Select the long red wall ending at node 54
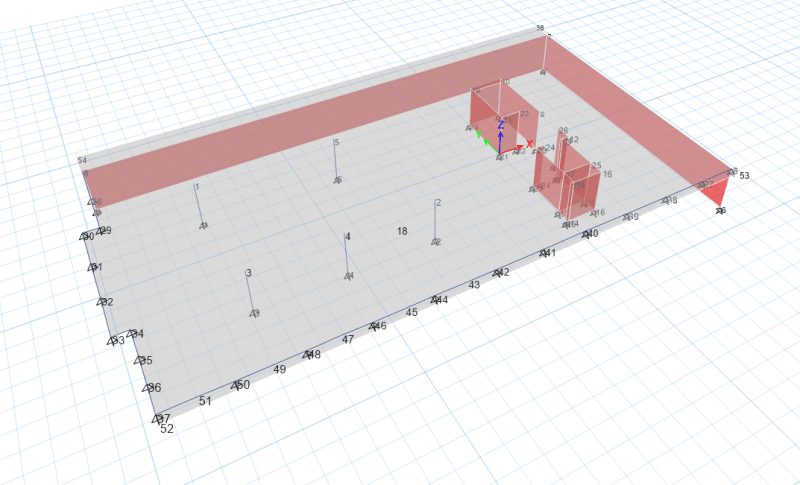 tap(316, 122)
